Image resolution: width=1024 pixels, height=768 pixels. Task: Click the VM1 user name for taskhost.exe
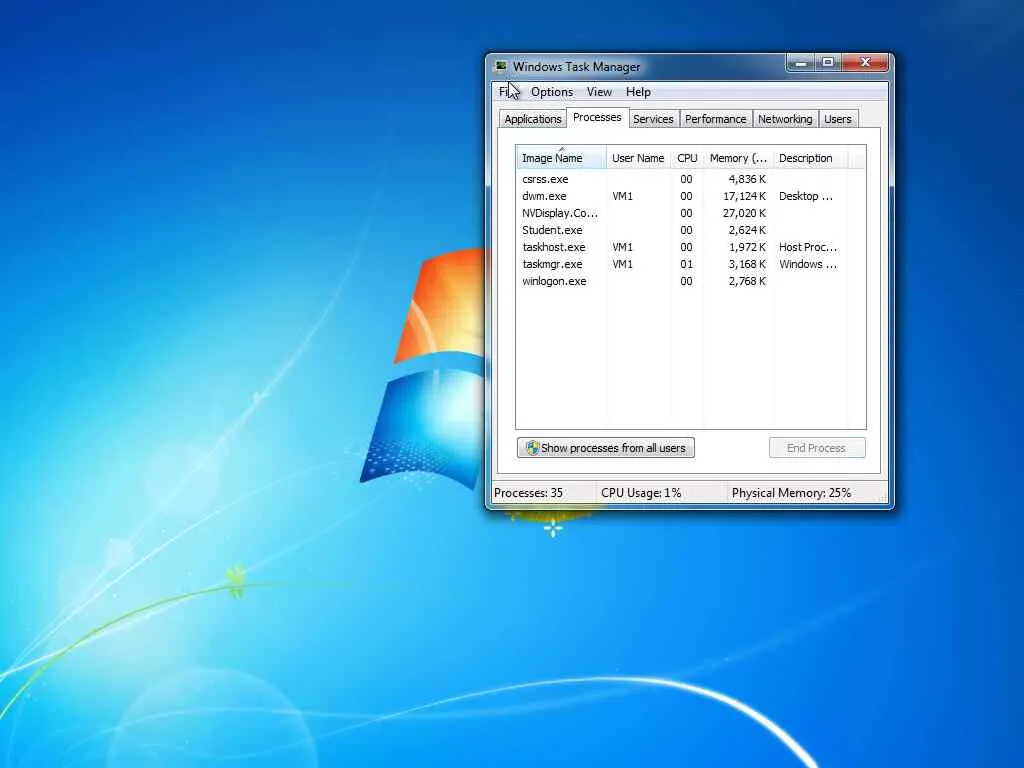coord(622,247)
